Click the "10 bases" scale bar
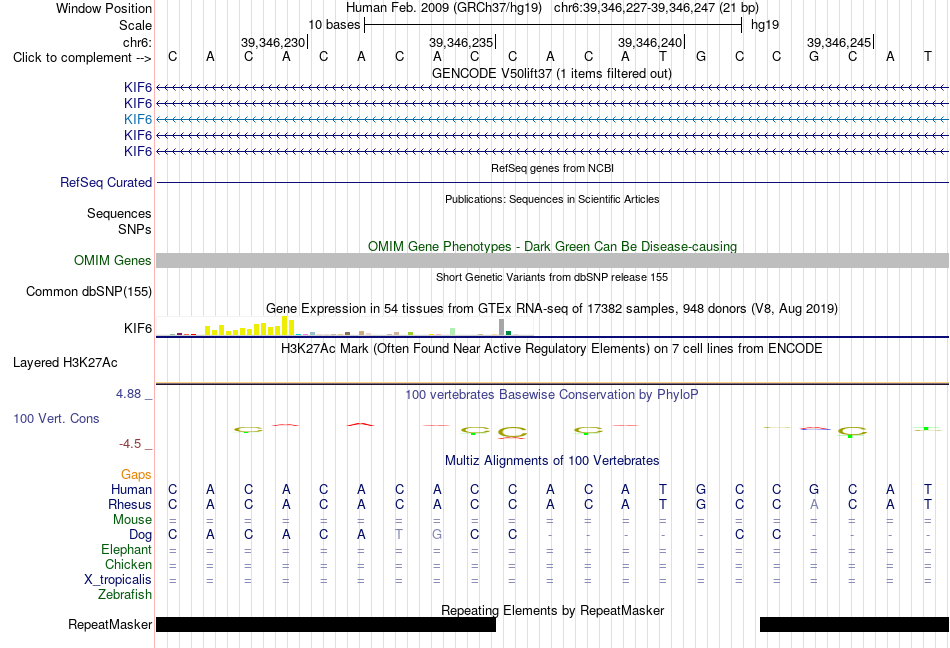950x648 pixels. [x=553, y=25]
